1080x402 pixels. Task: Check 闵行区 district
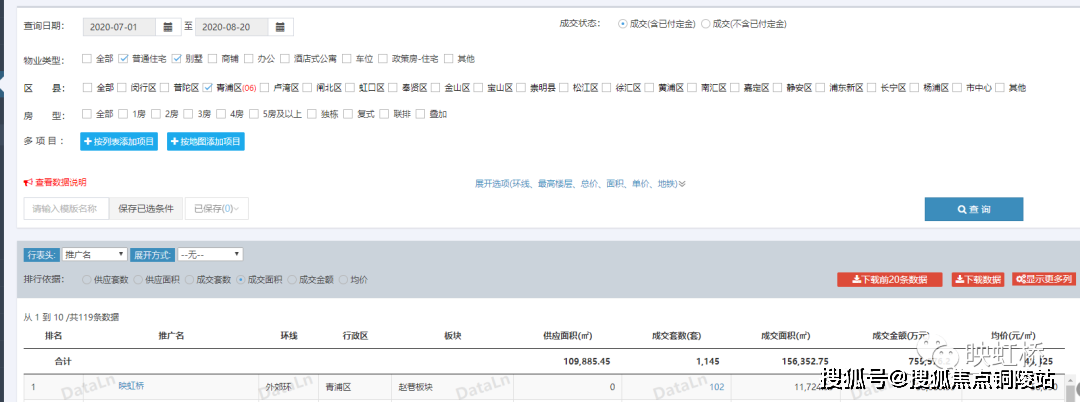(x=122, y=87)
